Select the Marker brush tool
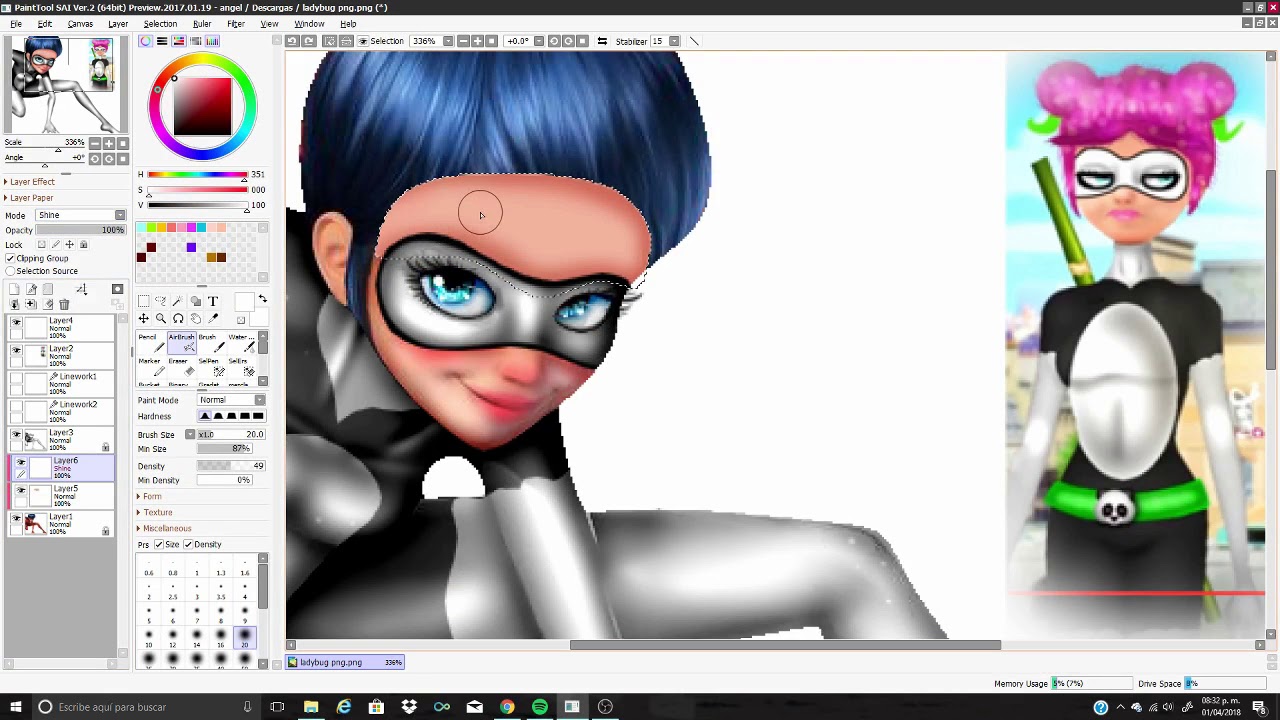The width and height of the screenshot is (1280, 720). [150, 368]
